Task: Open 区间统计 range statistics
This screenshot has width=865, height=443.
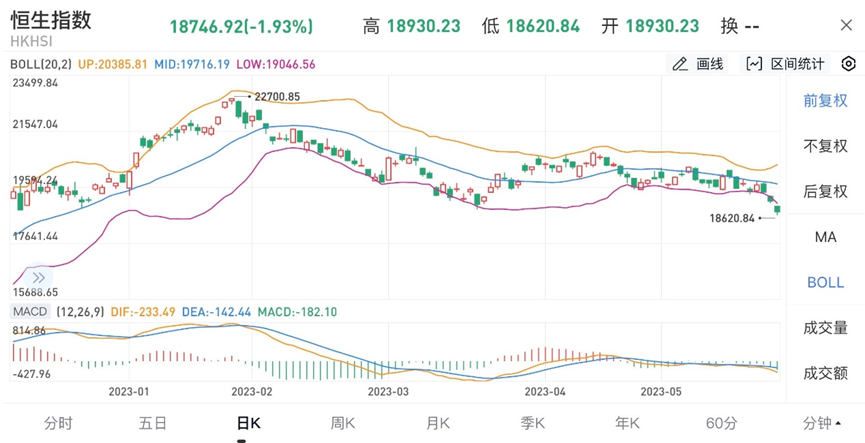Action: click(x=785, y=64)
